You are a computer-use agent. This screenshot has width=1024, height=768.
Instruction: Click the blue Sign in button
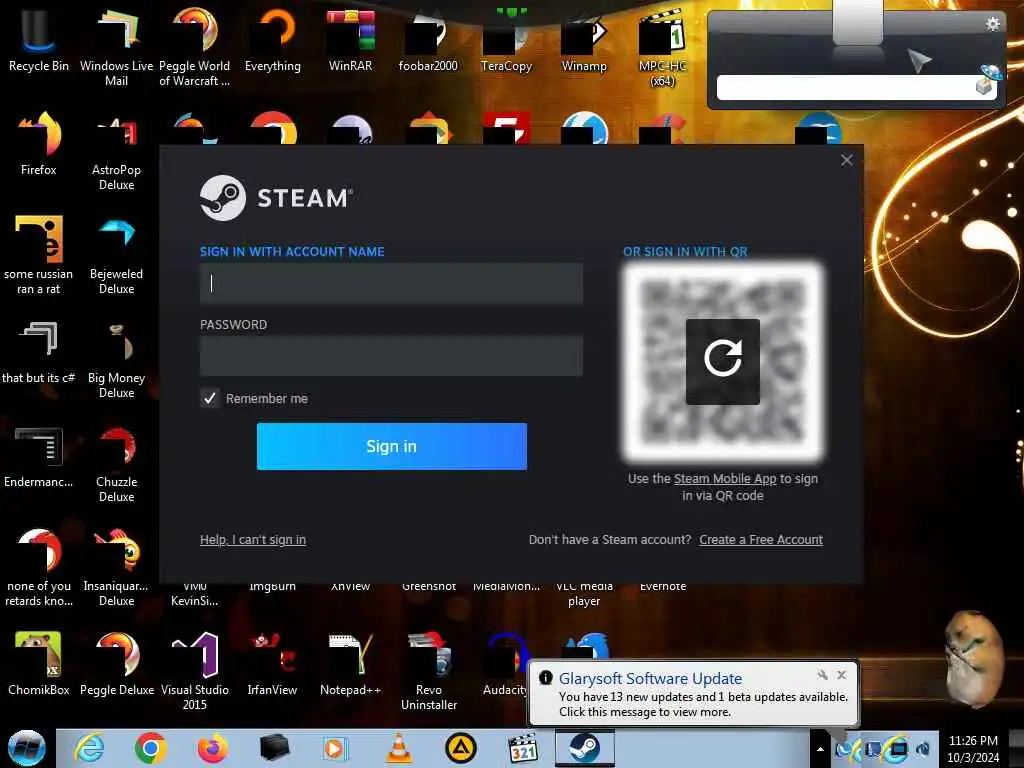[x=391, y=446]
